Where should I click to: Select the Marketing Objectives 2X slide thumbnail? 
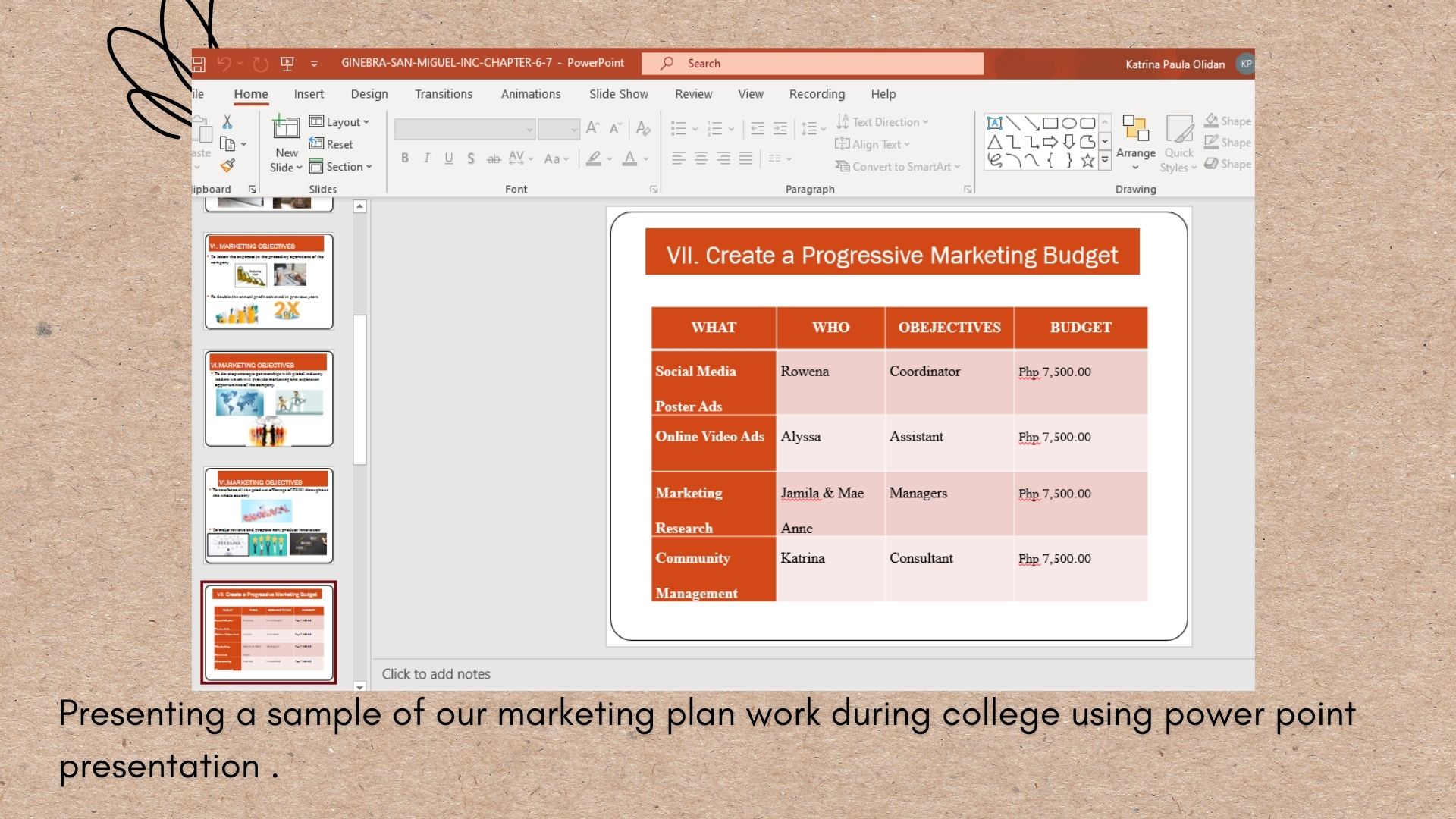coord(268,281)
